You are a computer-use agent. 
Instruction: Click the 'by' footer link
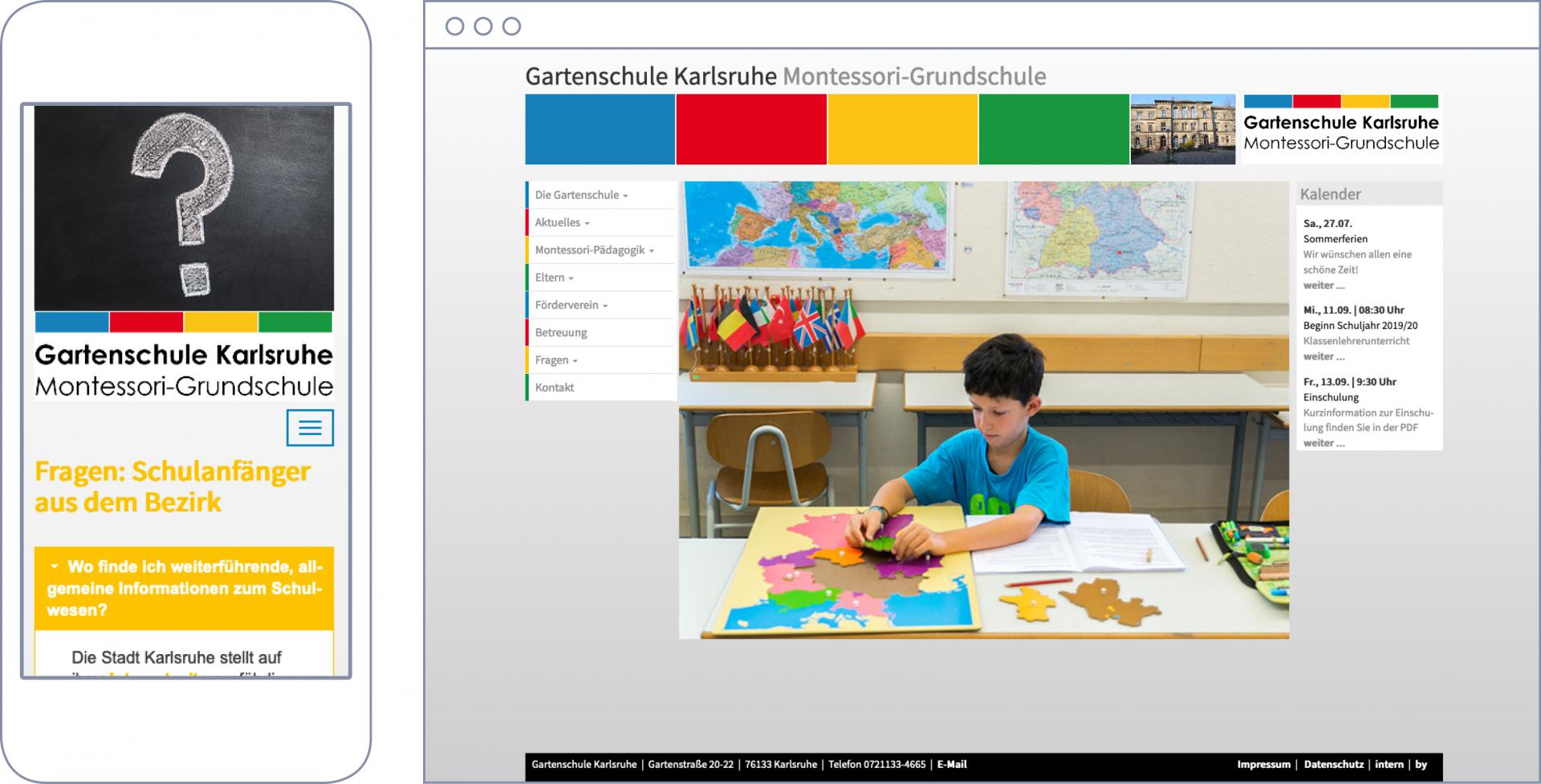pos(1421,765)
